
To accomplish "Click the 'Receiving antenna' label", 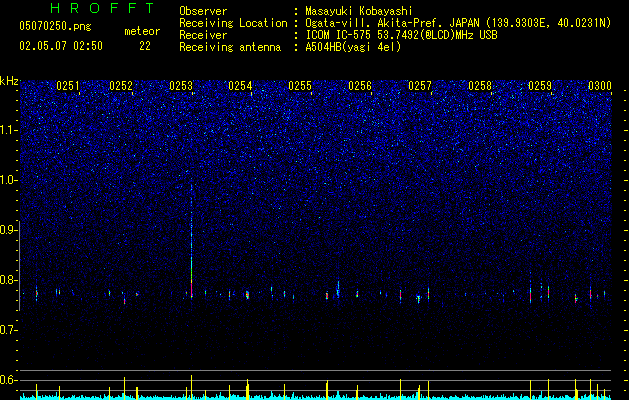I will point(230,47).
